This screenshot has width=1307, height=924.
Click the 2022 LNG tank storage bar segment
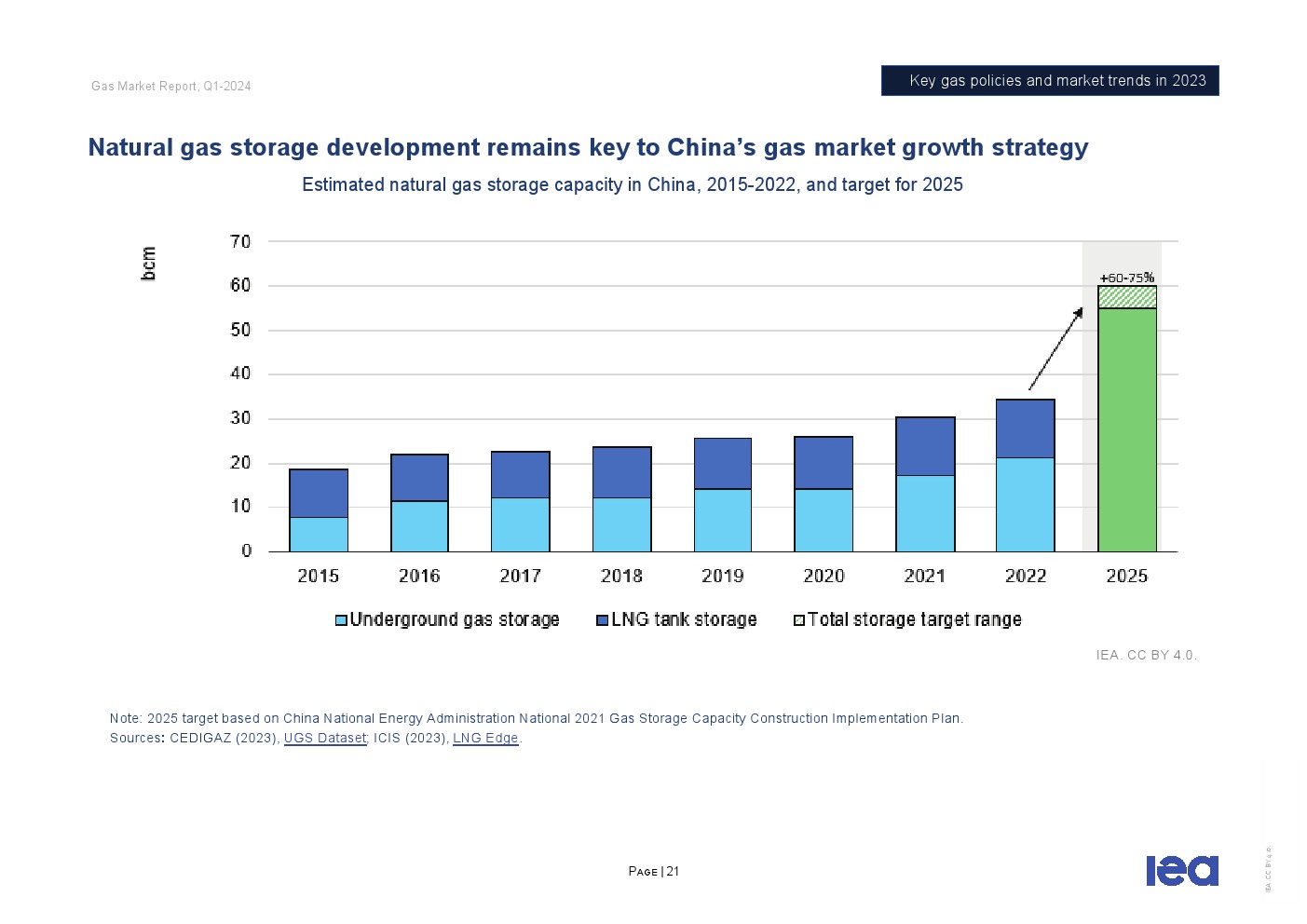pos(1025,428)
